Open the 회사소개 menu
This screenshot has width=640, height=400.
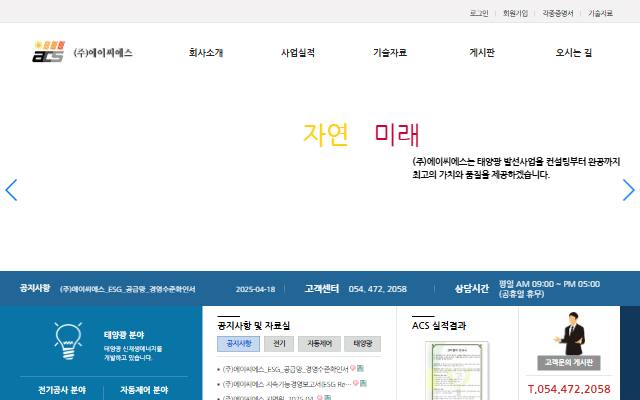[206, 53]
